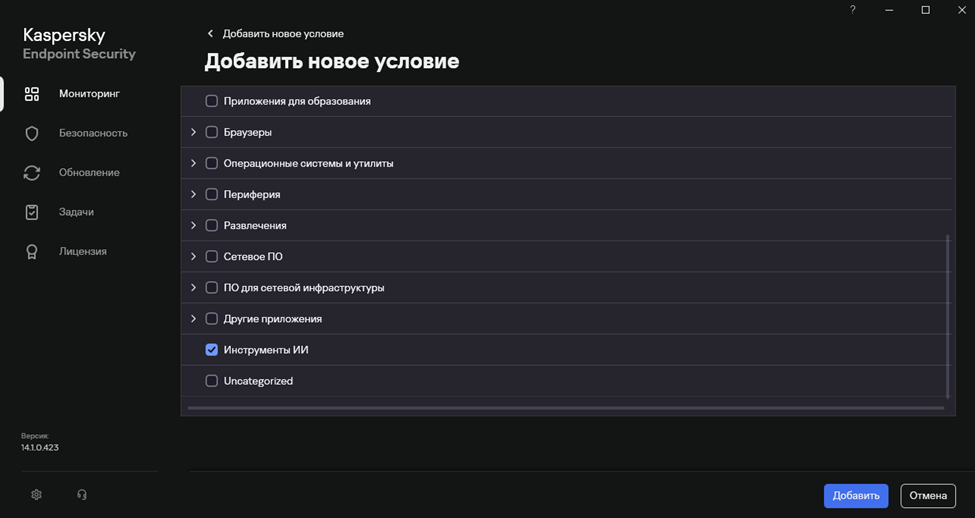Go to the Обновление section

[89, 173]
